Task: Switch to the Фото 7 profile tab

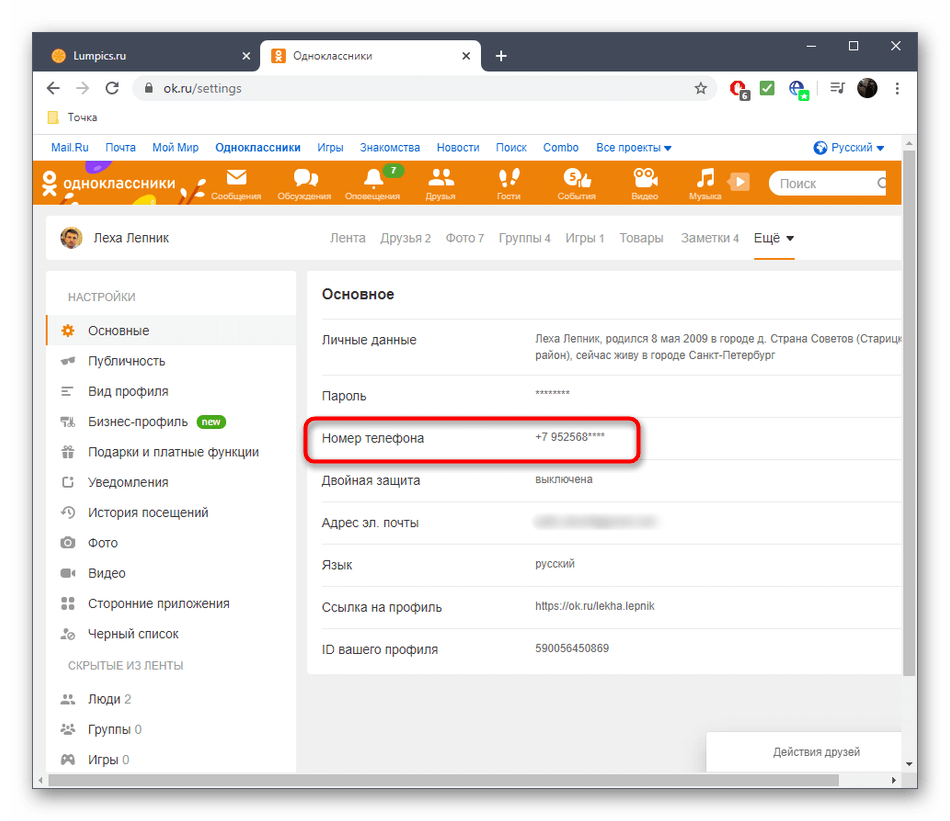Action: click(x=464, y=238)
